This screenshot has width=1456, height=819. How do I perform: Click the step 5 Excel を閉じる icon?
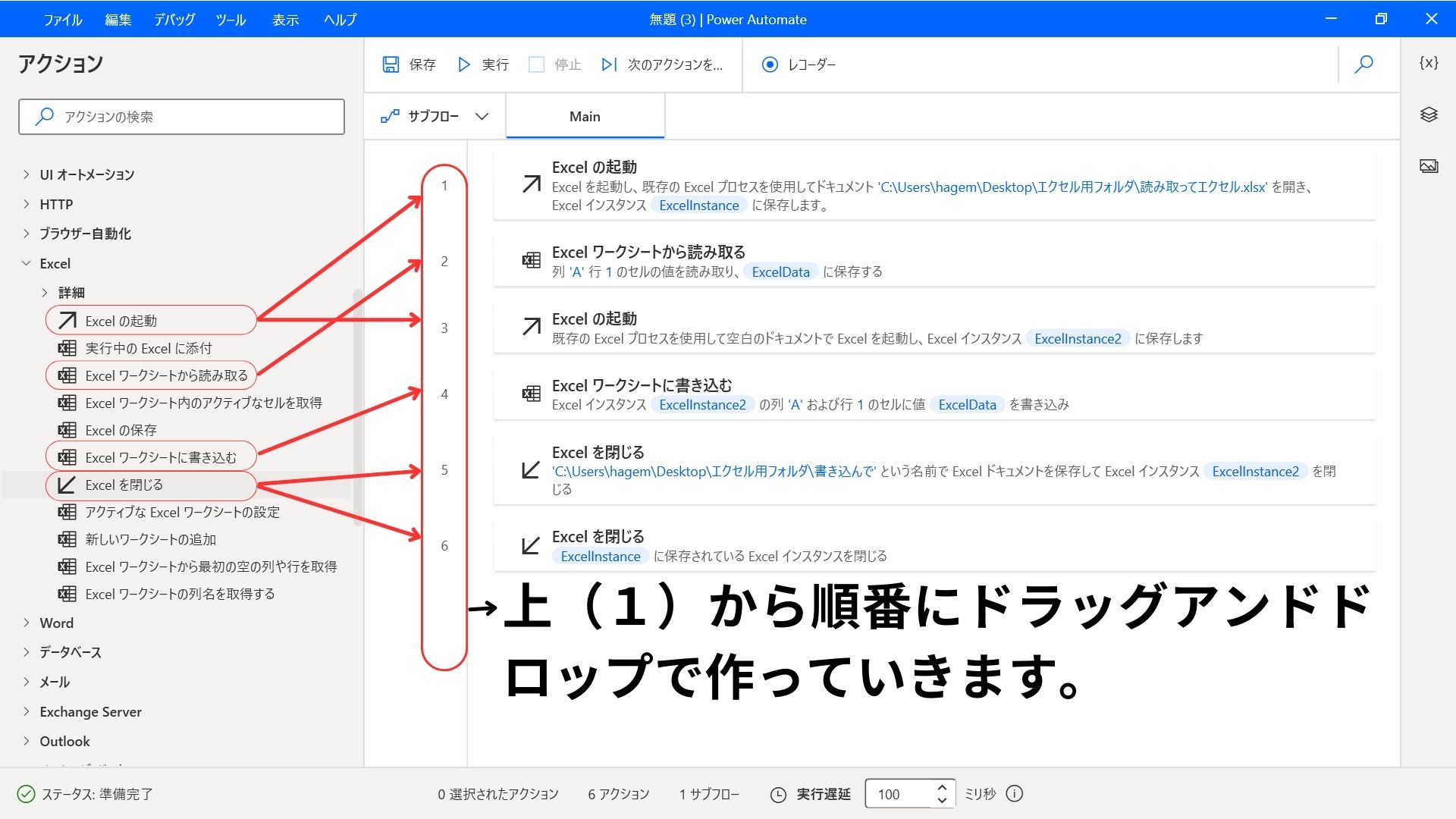(x=532, y=469)
